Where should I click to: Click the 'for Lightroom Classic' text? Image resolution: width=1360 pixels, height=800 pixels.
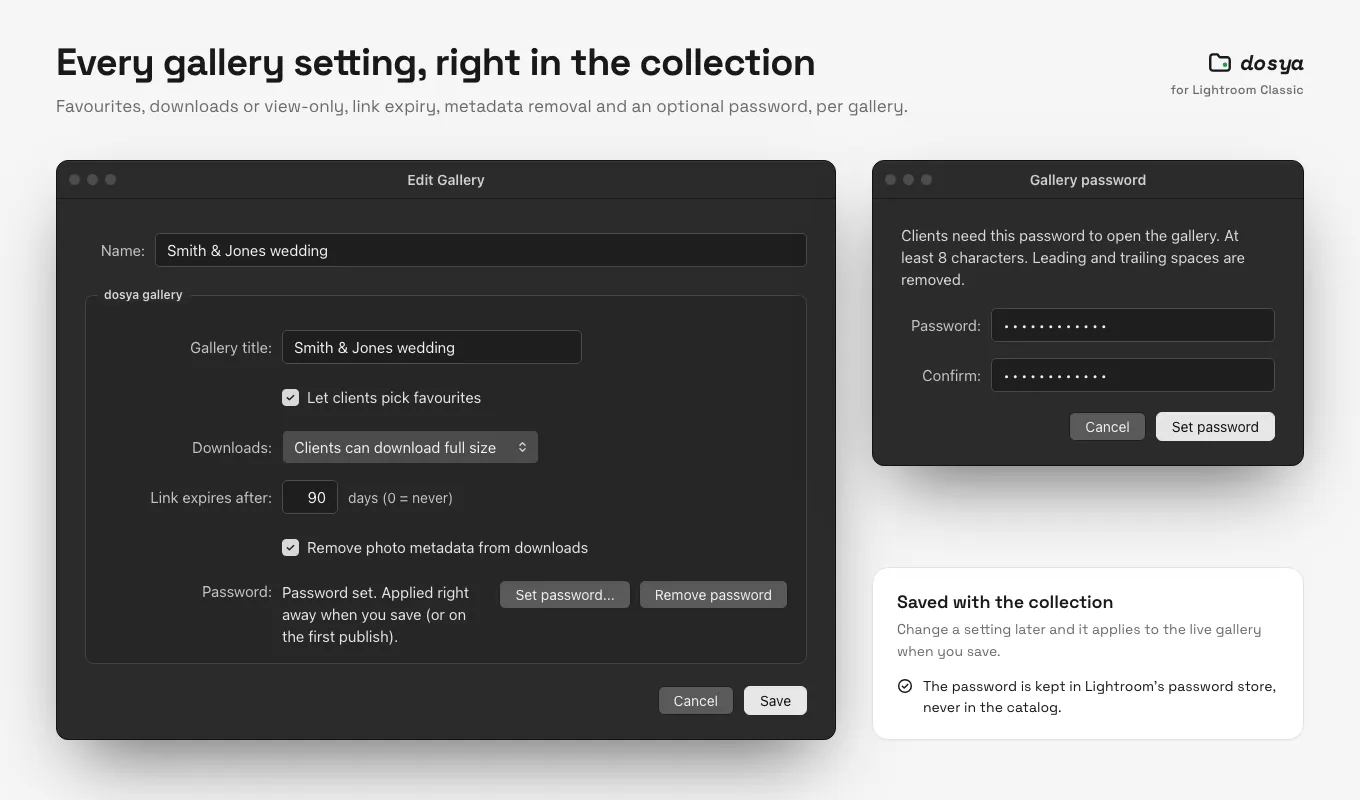point(1237,90)
